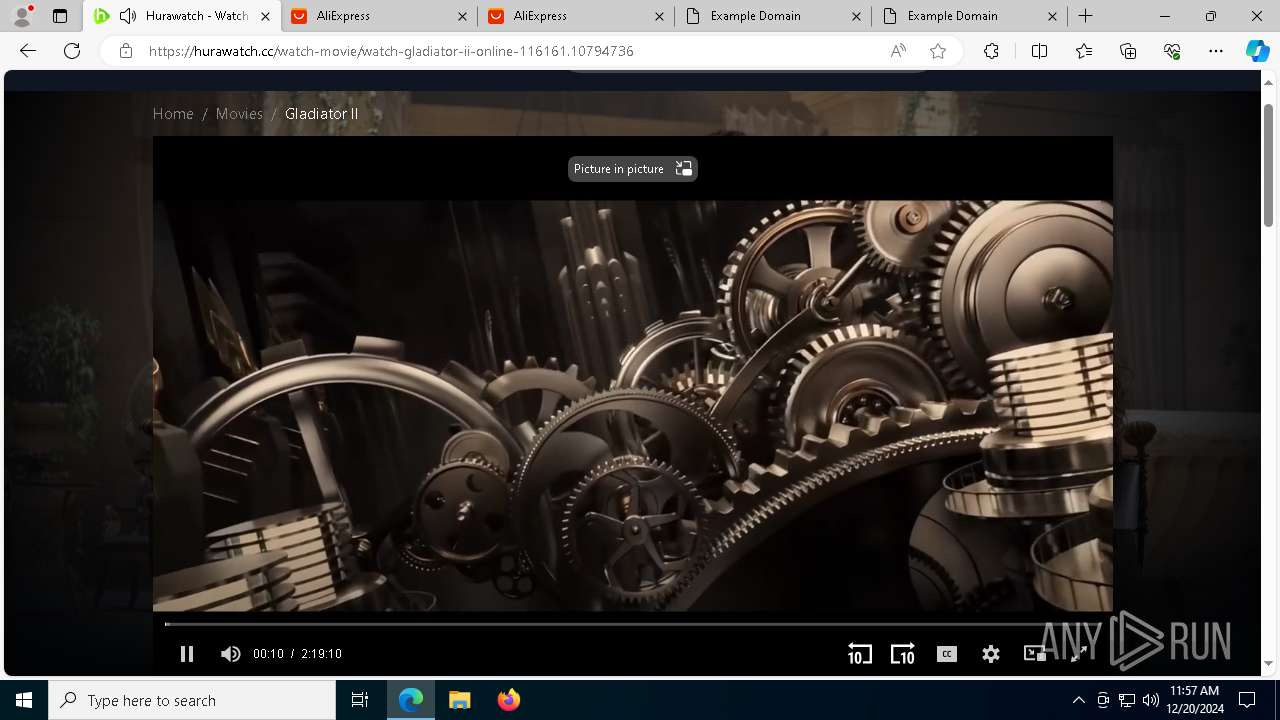Switch to first AliExpress tab
Image resolution: width=1280 pixels, height=720 pixels.
pyautogui.click(x=380, y=16)
